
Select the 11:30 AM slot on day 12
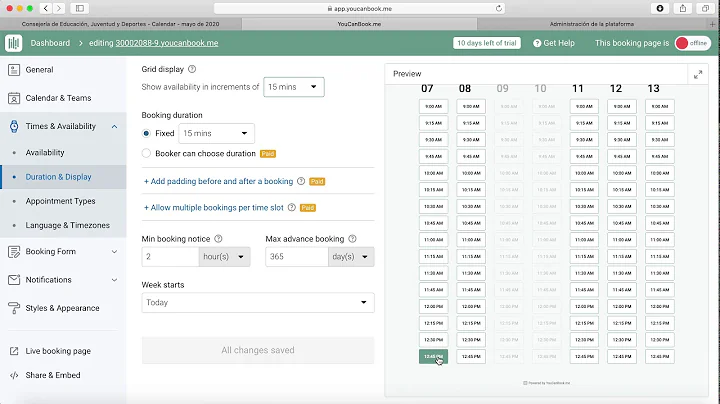point(622,273)
